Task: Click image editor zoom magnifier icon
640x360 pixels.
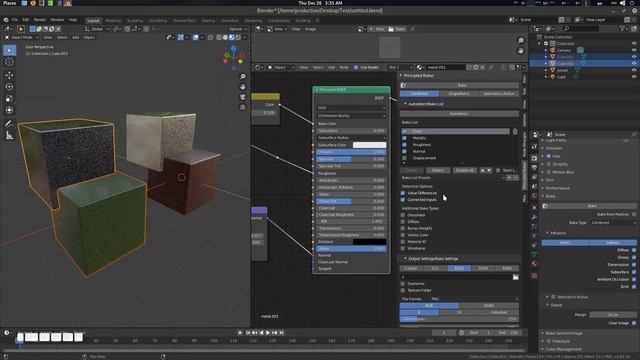Action: [520, 40]
